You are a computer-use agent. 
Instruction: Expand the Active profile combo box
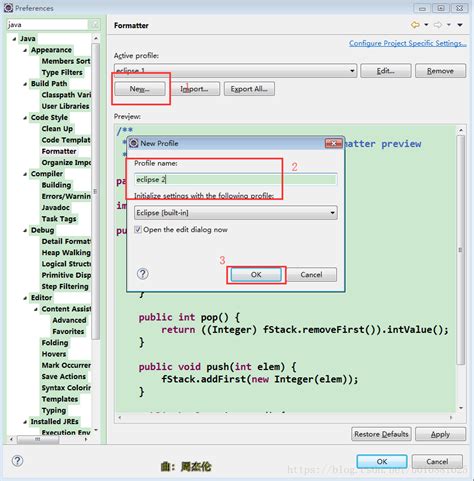235,71
